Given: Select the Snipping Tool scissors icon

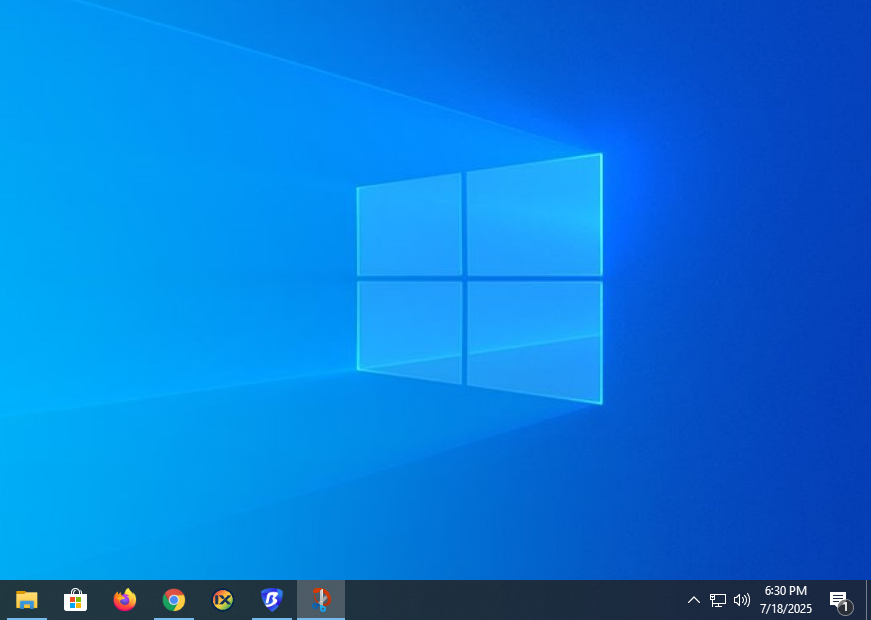Looking at the screenshot, I should (x=321, y=600).
